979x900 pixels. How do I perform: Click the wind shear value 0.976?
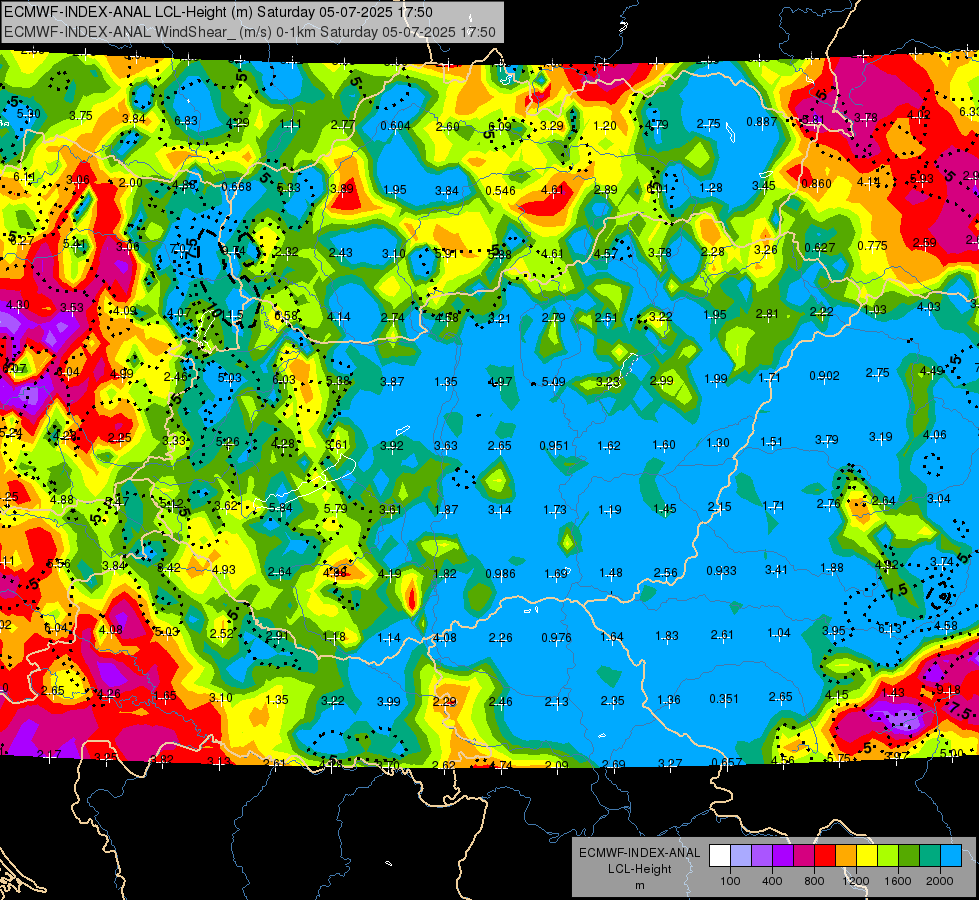pos(556,637)
